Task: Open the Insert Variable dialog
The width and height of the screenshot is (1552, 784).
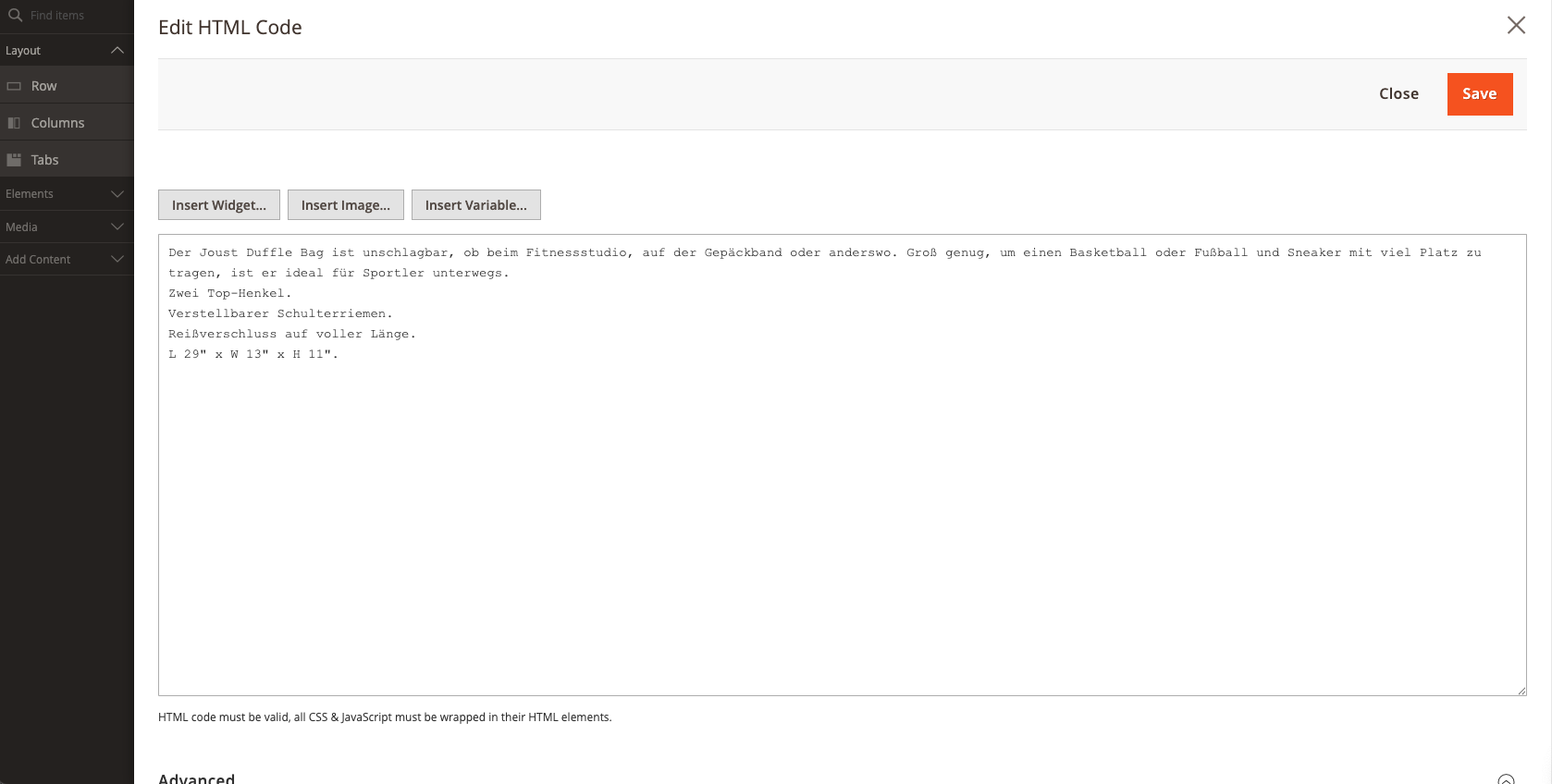Action: point(476,205)
